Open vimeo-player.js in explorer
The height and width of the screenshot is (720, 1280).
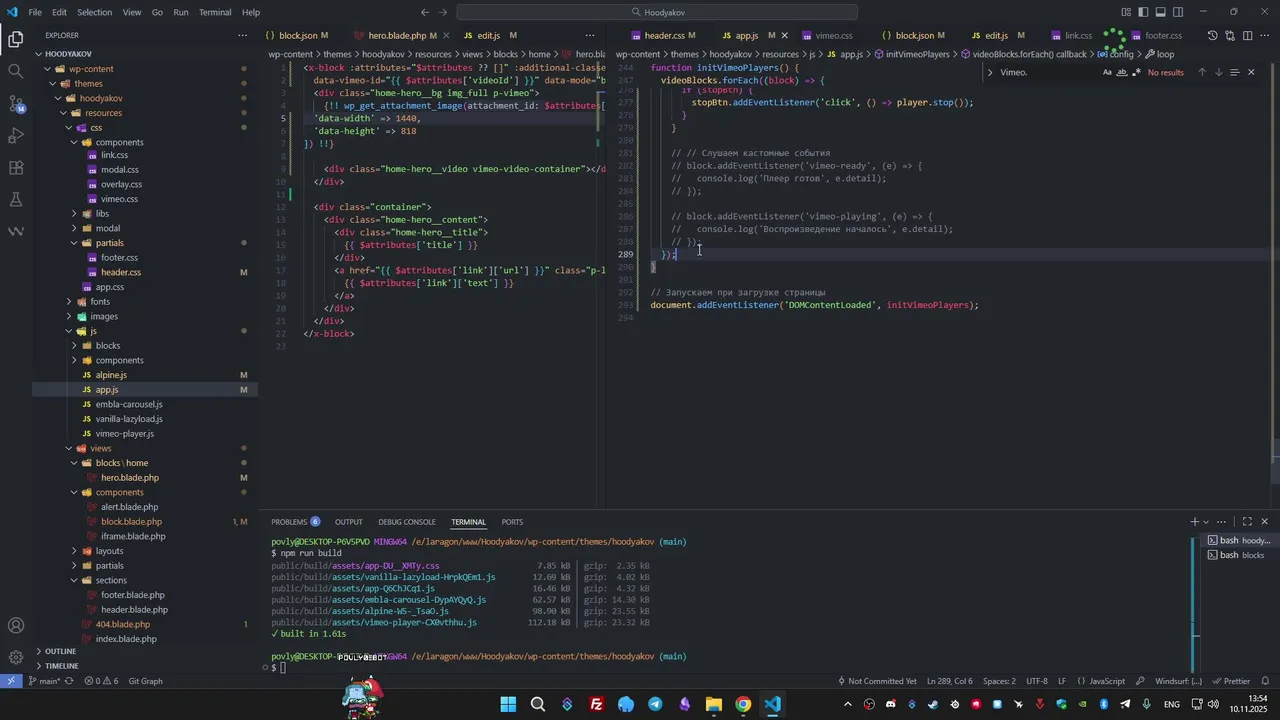124,434
